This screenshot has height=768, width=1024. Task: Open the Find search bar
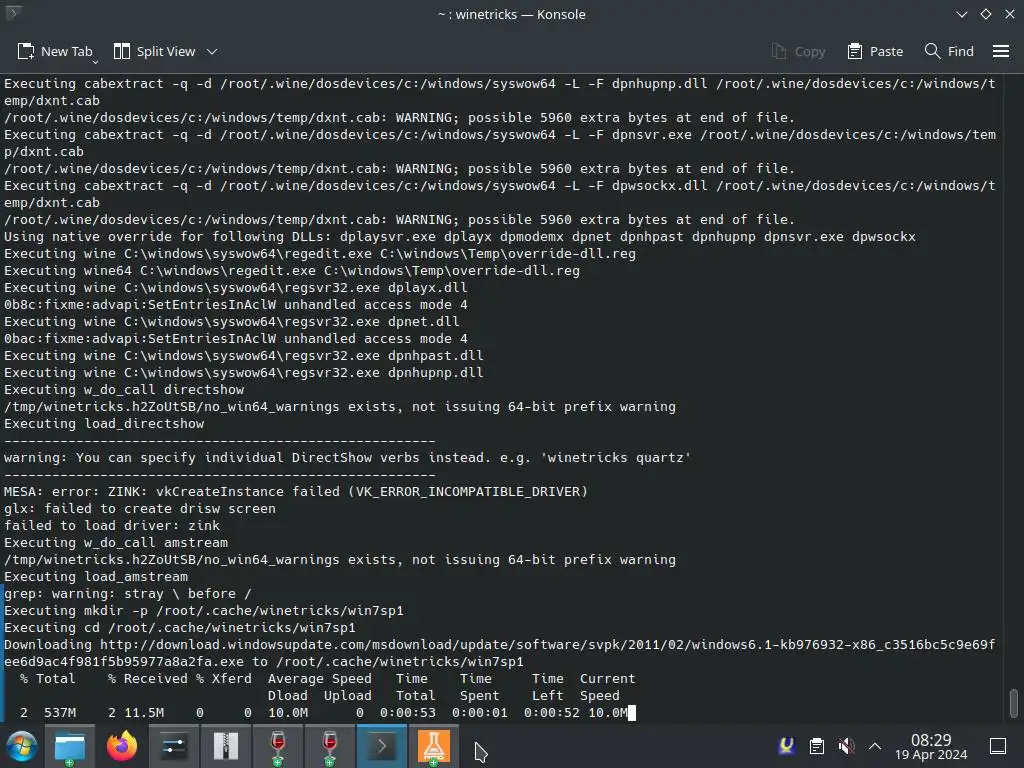coord(949,51)
